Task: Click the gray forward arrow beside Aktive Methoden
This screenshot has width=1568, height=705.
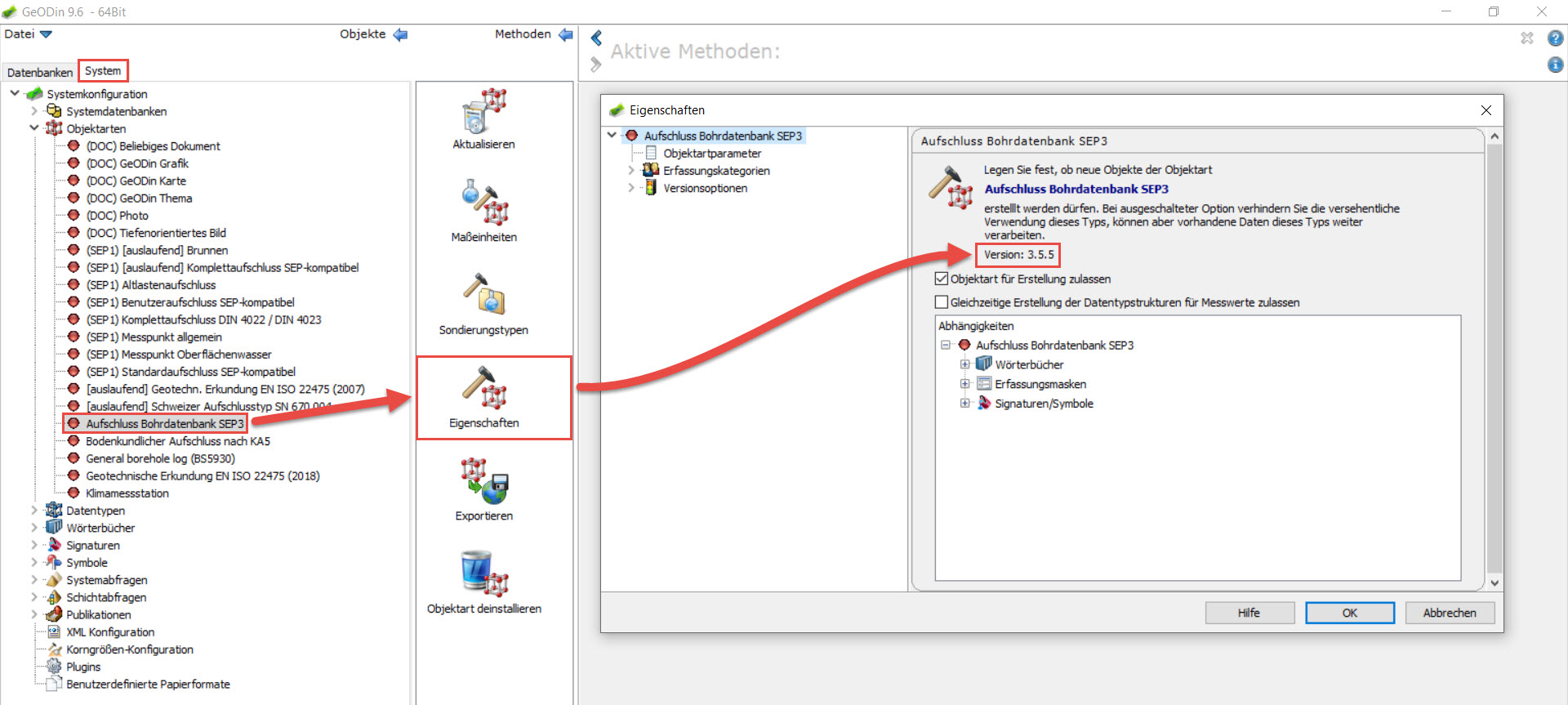Action: pos(596,64)
